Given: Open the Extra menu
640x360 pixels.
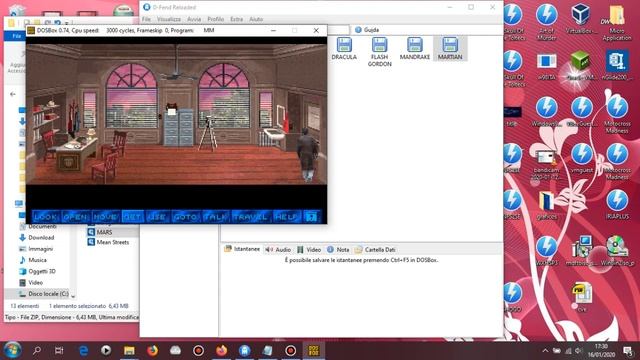Looking at the screenshot, I should point(236,19).
